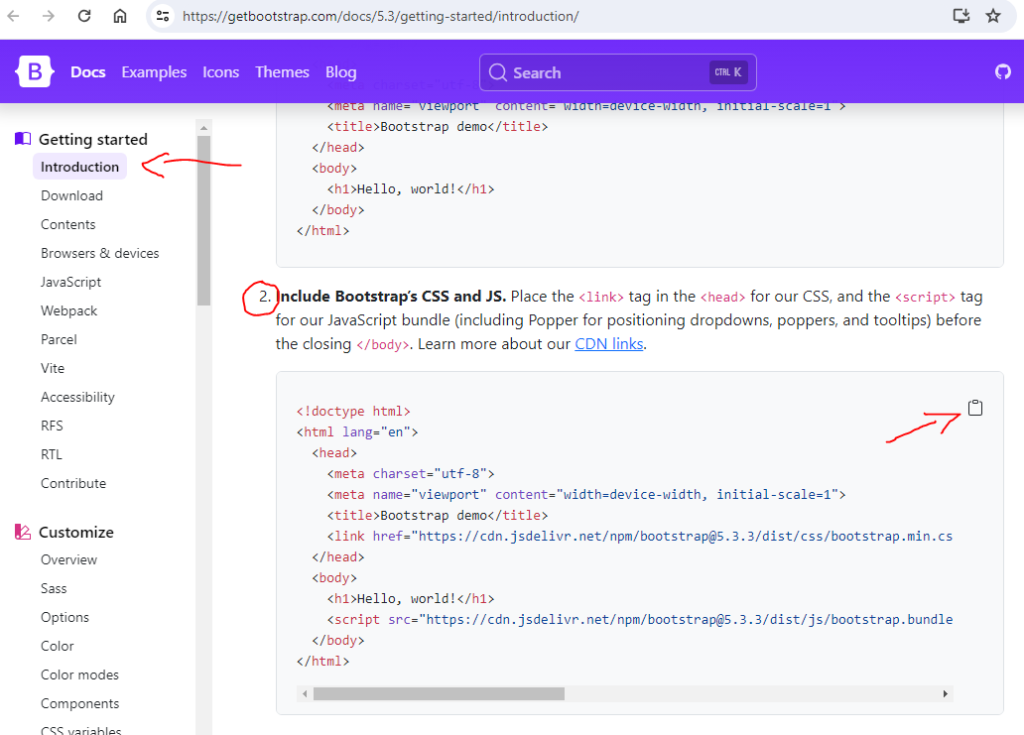Copy code with the clipboard icon
Image resolution: width=1024 pixels, height=735 pixels.
pos(975,408)
